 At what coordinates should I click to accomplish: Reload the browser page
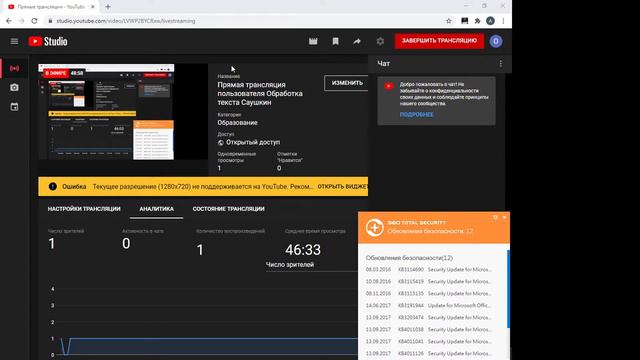[34, 21]
